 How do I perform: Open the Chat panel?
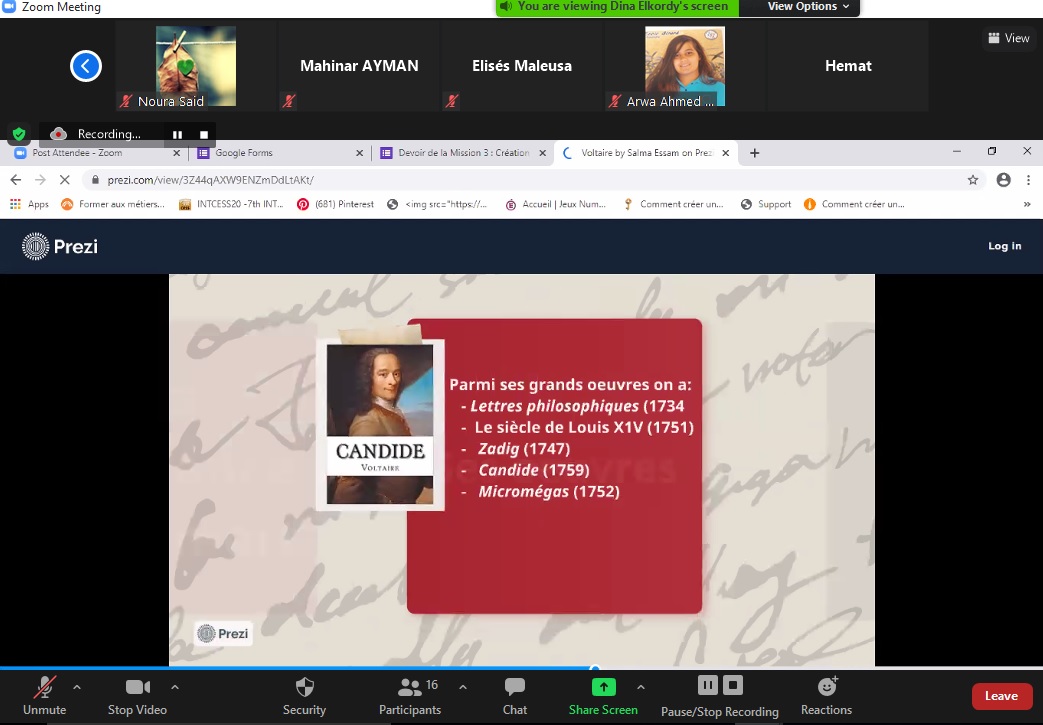[515, 688]
